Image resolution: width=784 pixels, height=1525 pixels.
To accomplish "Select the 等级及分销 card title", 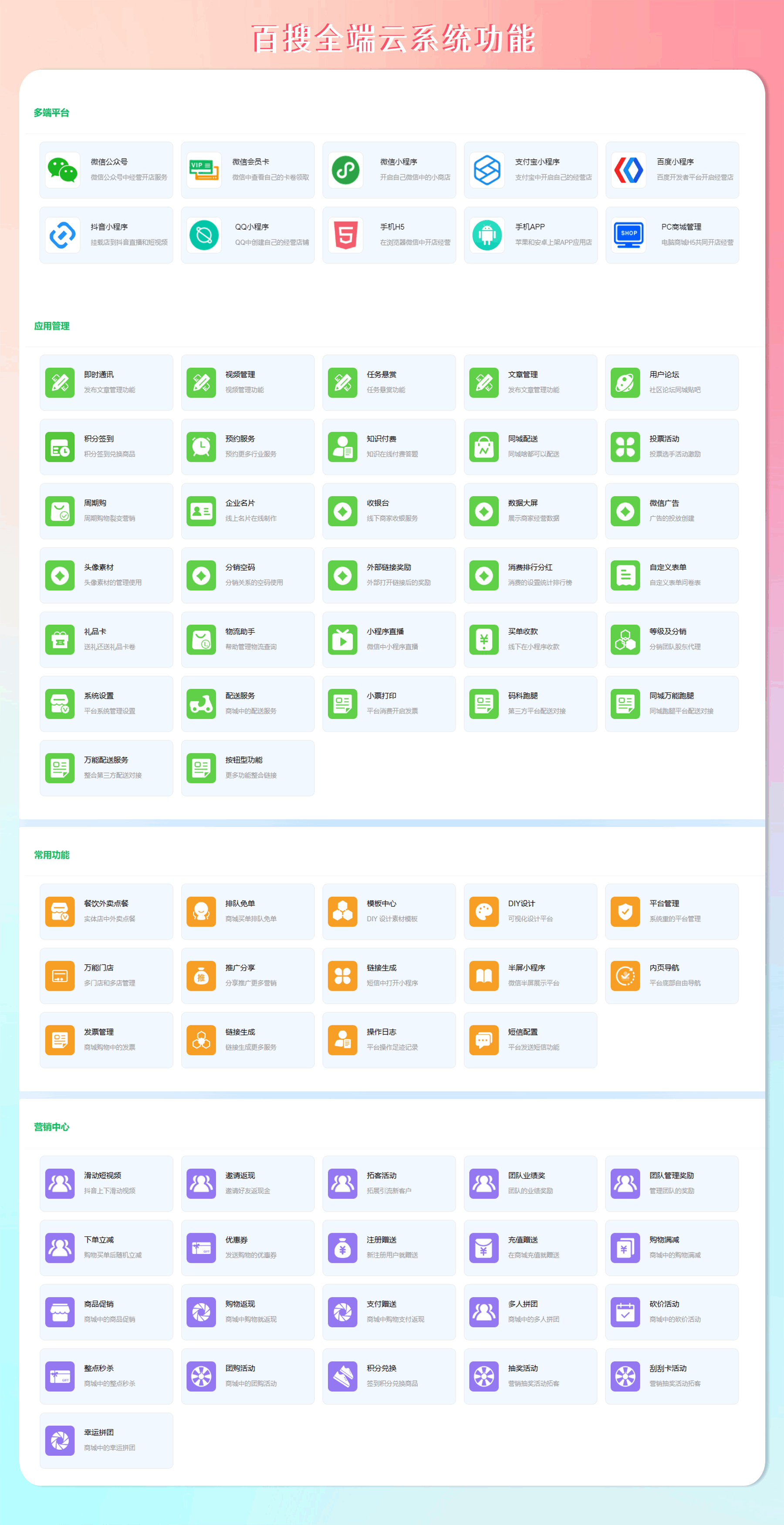I will (668, 632).
